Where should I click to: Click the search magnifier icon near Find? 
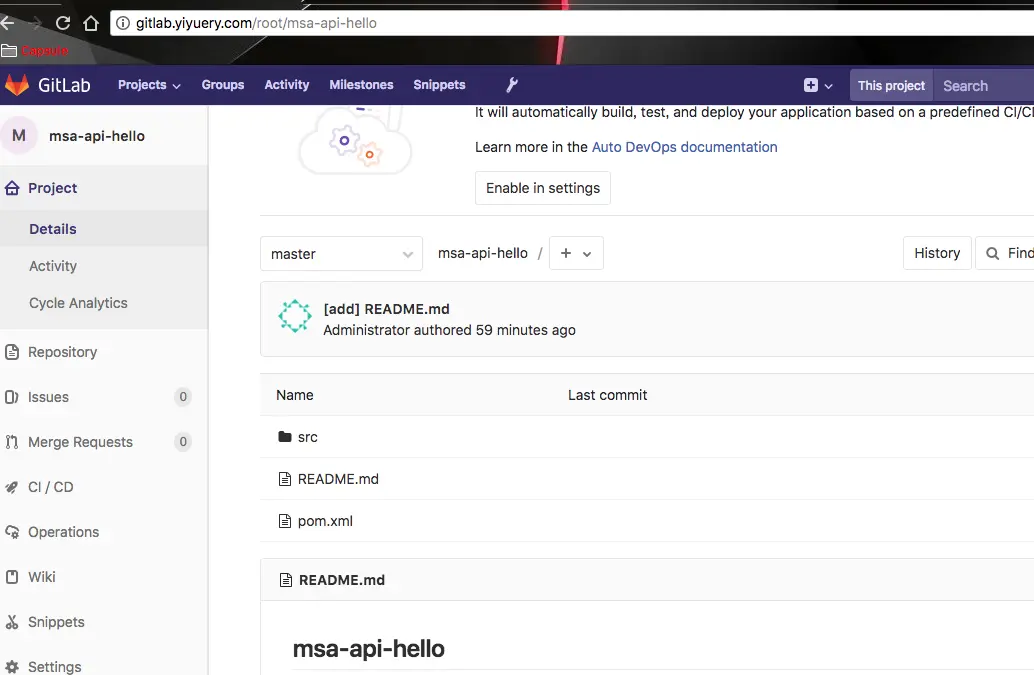point(992,253)
